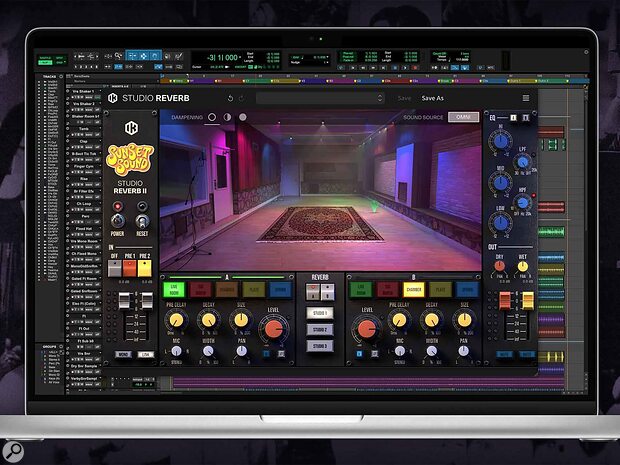Click the EQ MID knob
This screenshot has width=620, height=465.
[501, 182]
